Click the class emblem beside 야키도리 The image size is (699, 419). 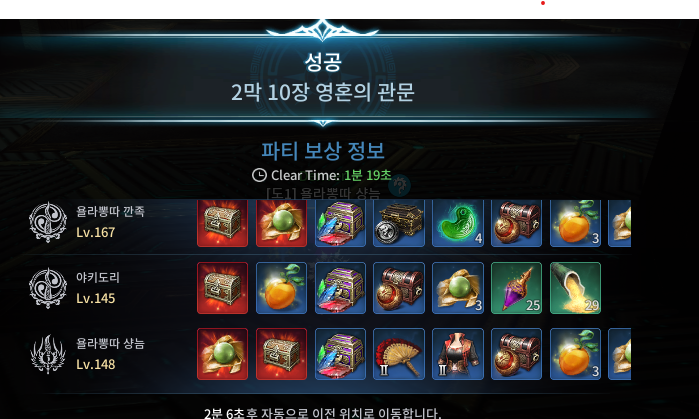pyautogui.click(x=48, y=288)
